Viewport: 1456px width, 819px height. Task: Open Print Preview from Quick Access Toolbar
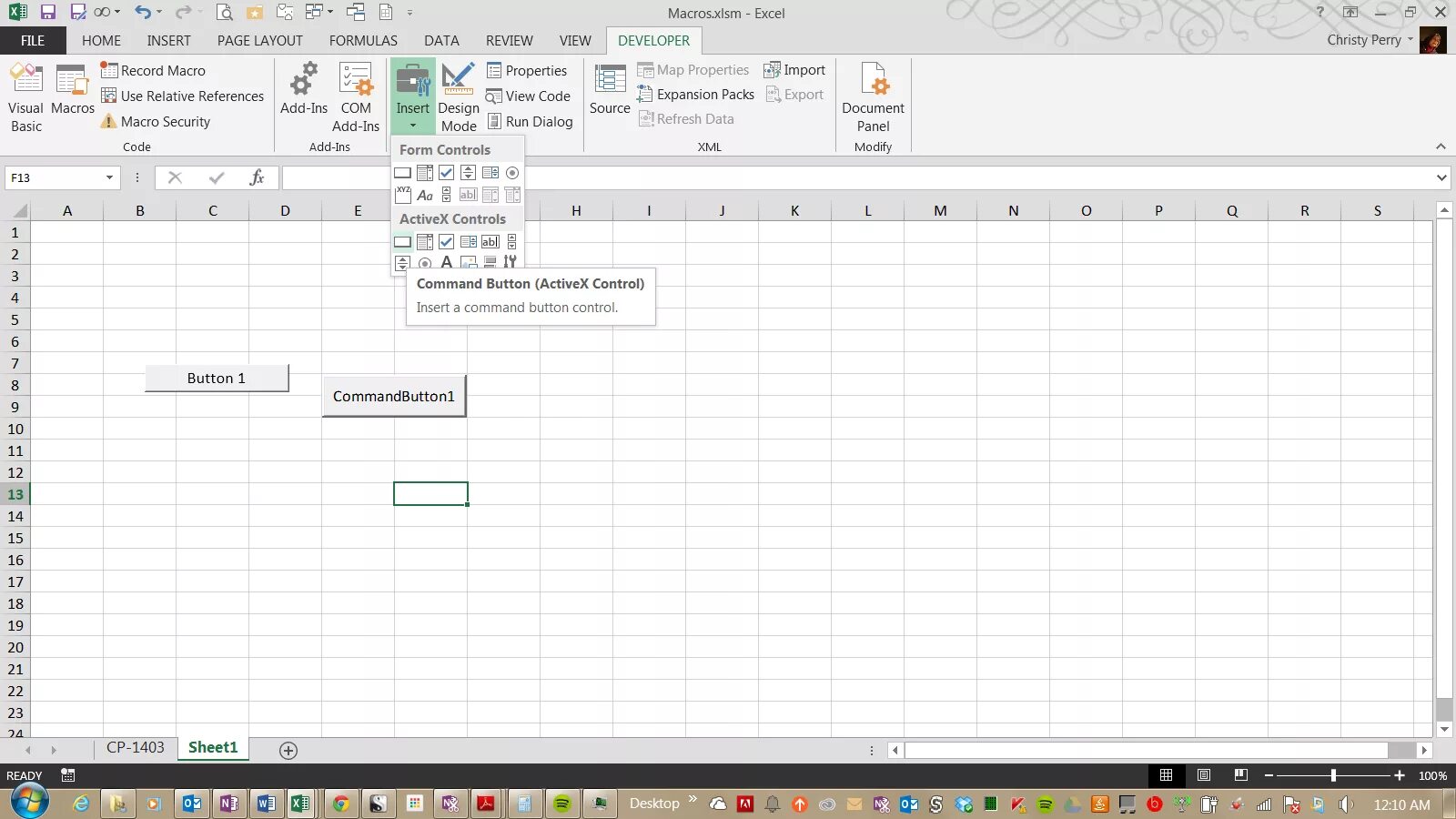point(225,13)
